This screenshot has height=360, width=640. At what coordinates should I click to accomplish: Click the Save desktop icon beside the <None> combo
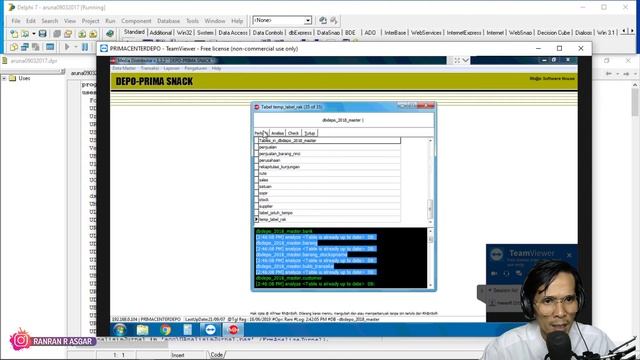tap(323, 20)
